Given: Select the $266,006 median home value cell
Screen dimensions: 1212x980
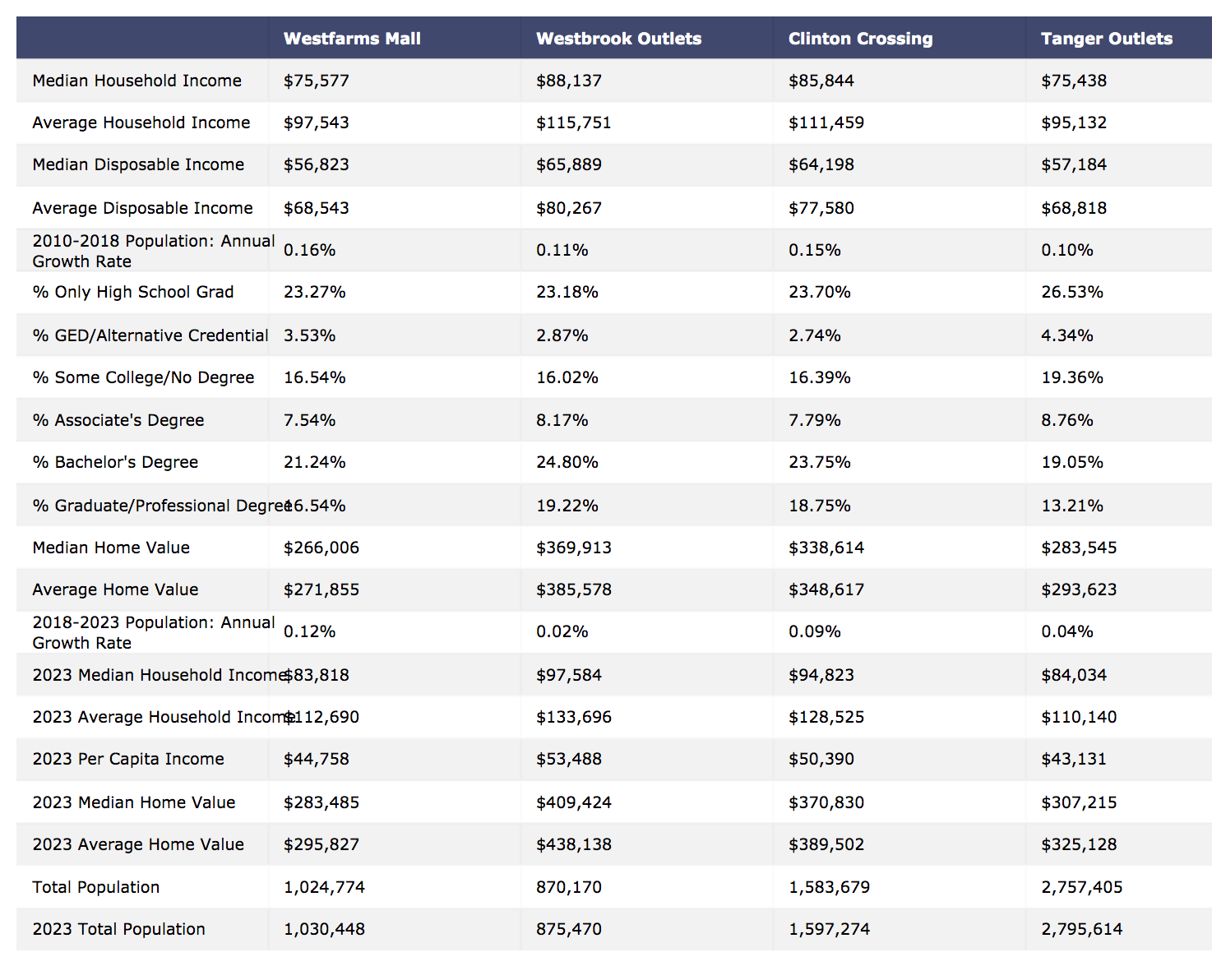Looking at the screenshot, I should tap(322, 548).
